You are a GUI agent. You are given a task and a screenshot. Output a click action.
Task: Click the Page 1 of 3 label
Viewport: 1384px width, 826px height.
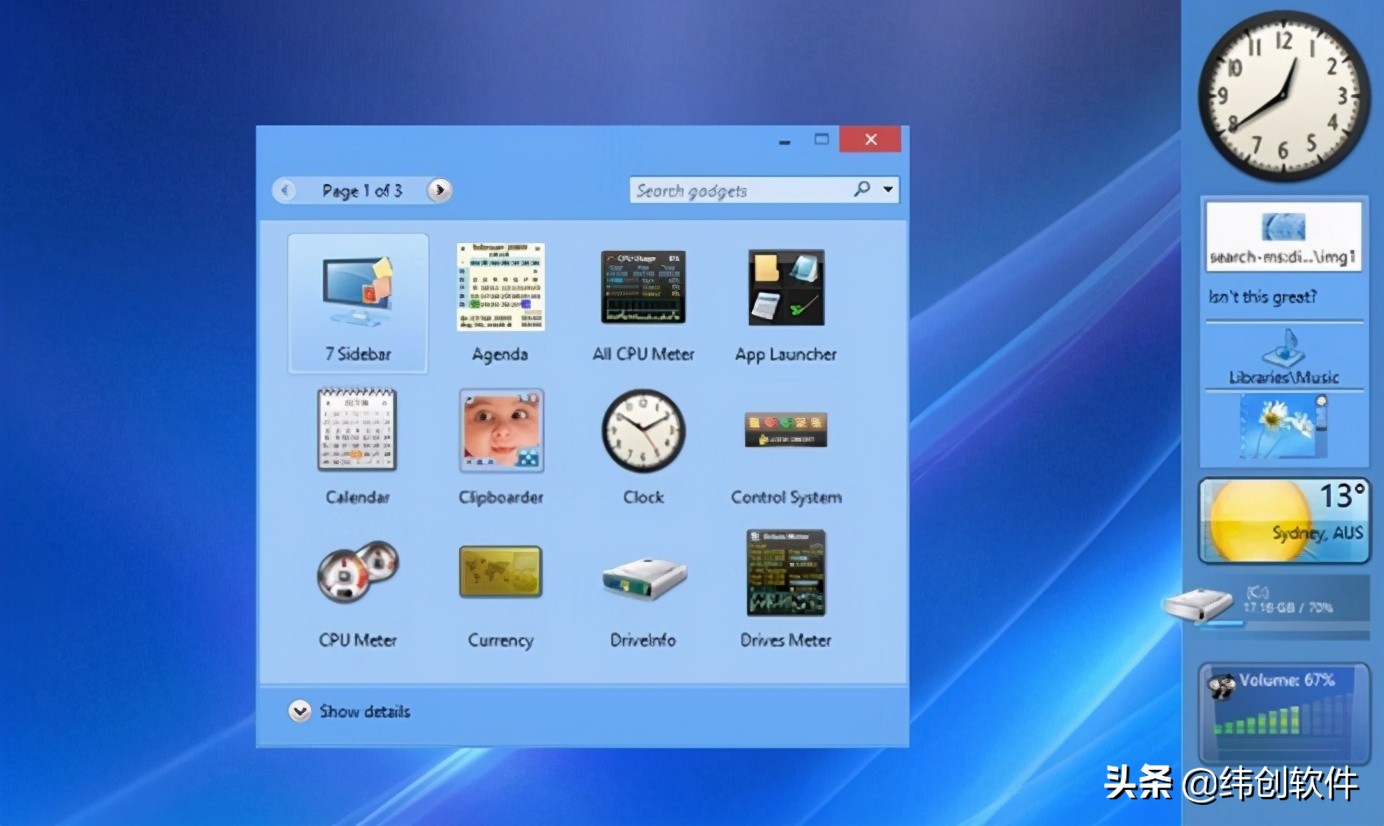coord(362,190)
